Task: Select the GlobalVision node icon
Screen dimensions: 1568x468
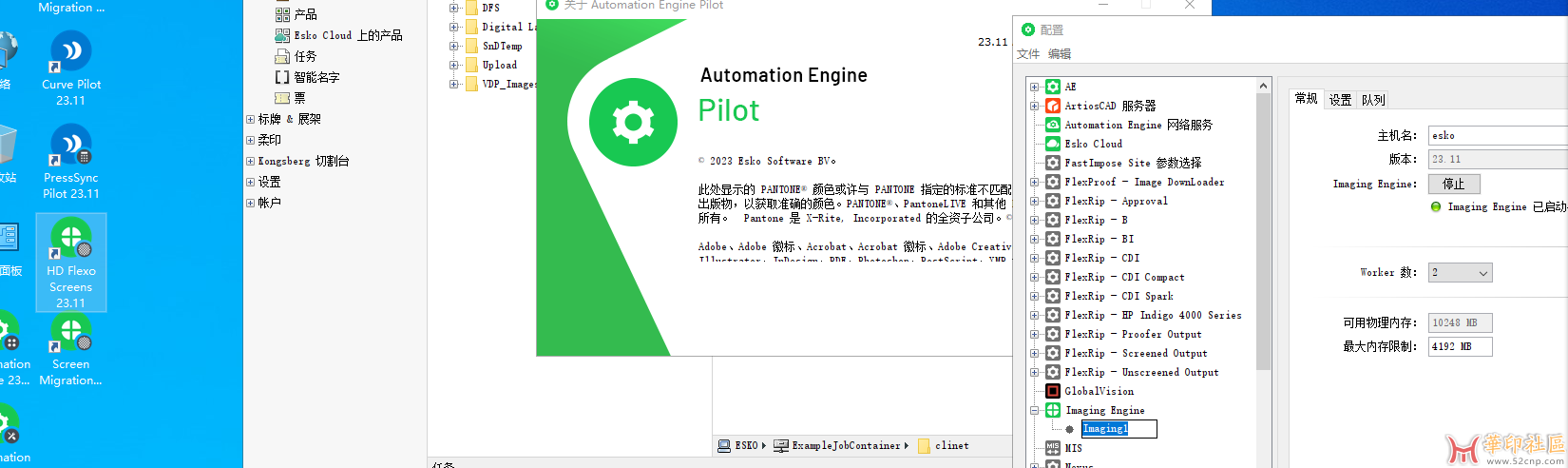Action: 1053,391
